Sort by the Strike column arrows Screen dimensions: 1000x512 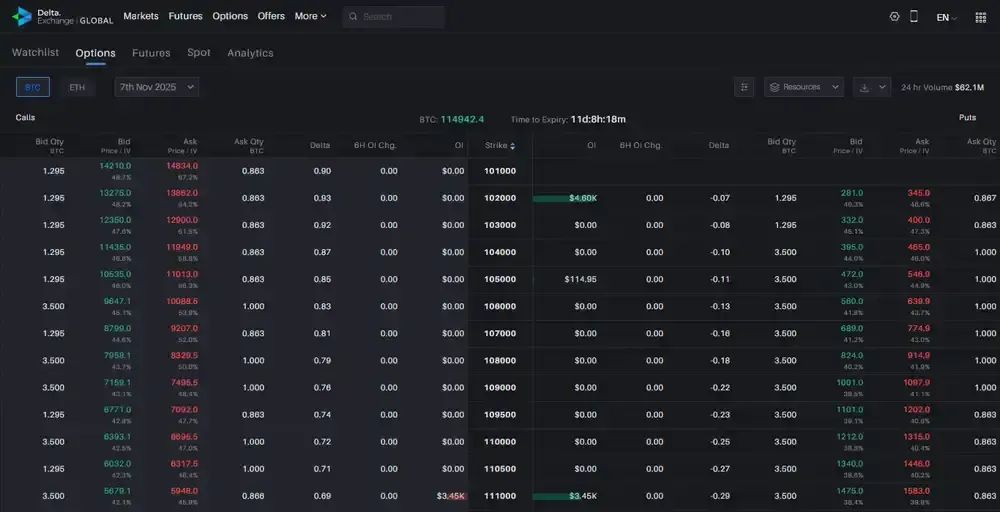click(x=513, y=146)
